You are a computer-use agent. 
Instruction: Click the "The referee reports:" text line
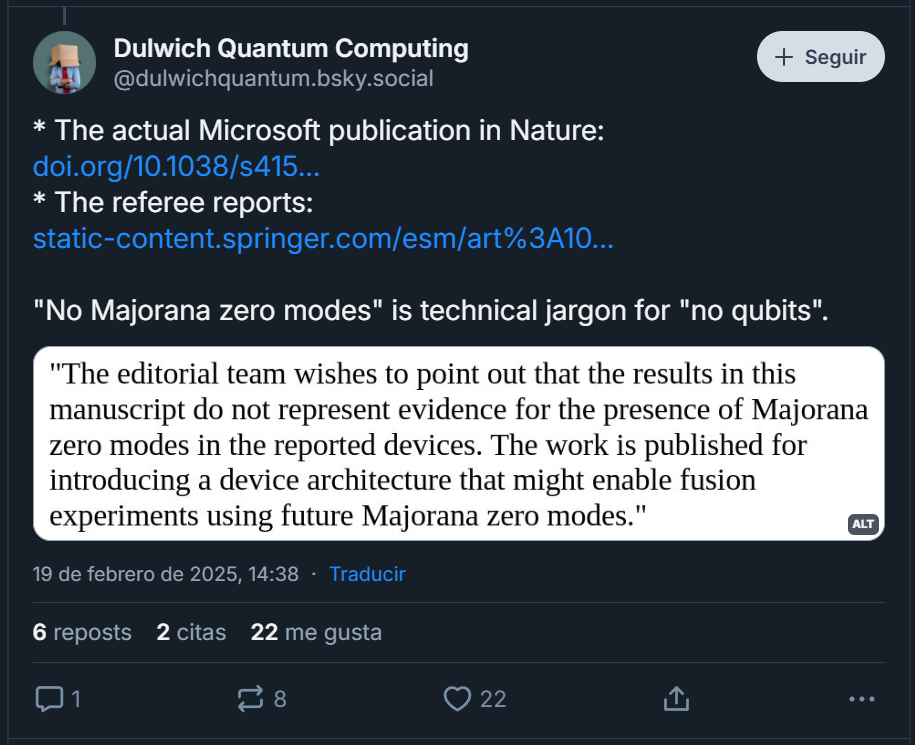(173, 202)
